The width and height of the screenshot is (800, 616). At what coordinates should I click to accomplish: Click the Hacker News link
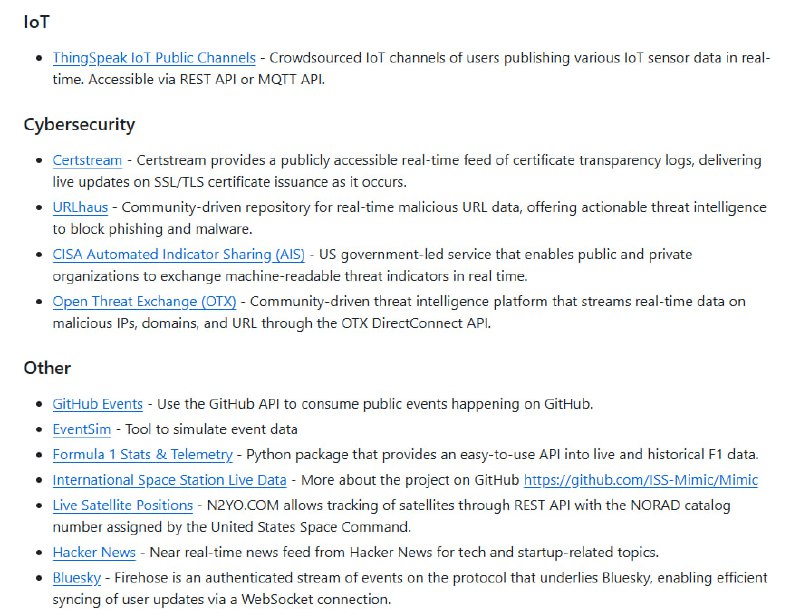pyautogui.click(x=94, y=552)
